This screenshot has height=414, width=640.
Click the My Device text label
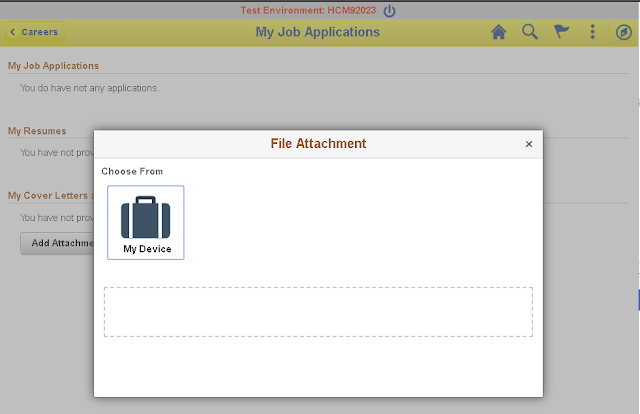(147, 249)
